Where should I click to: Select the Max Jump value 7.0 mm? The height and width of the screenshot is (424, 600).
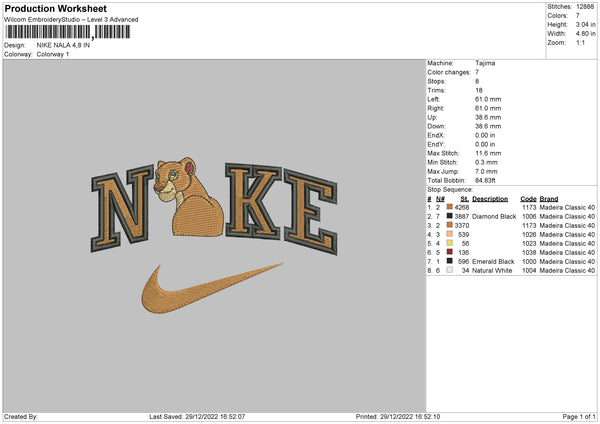[x=486, y=171]
